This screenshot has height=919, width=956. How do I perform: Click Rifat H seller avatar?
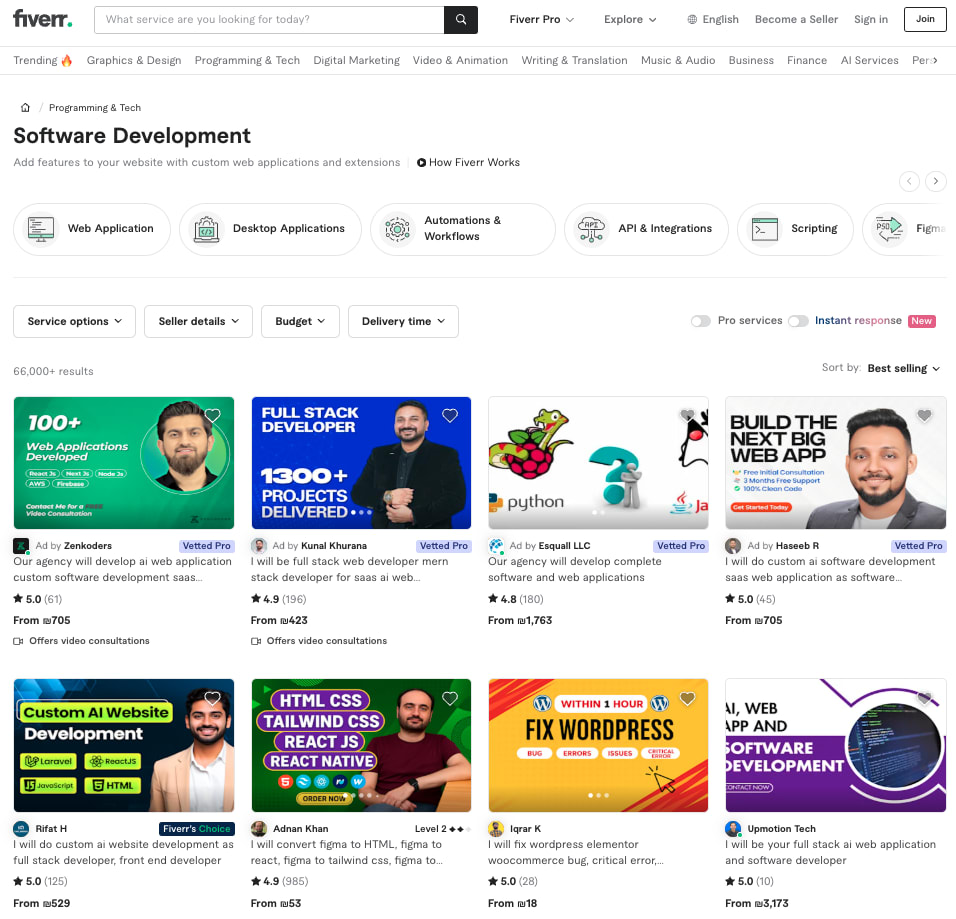(x=21, y=829)
